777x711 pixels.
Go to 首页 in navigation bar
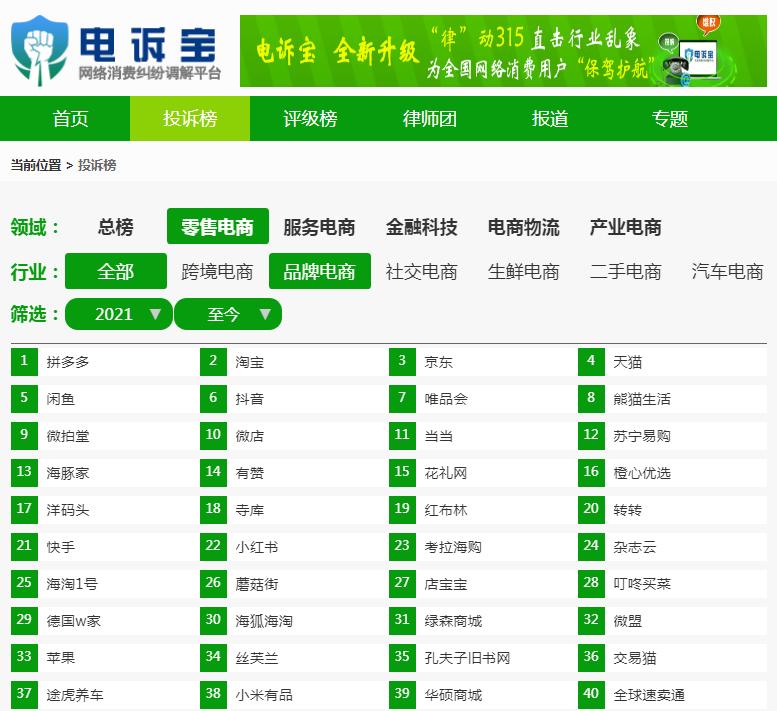pos(70,119)
